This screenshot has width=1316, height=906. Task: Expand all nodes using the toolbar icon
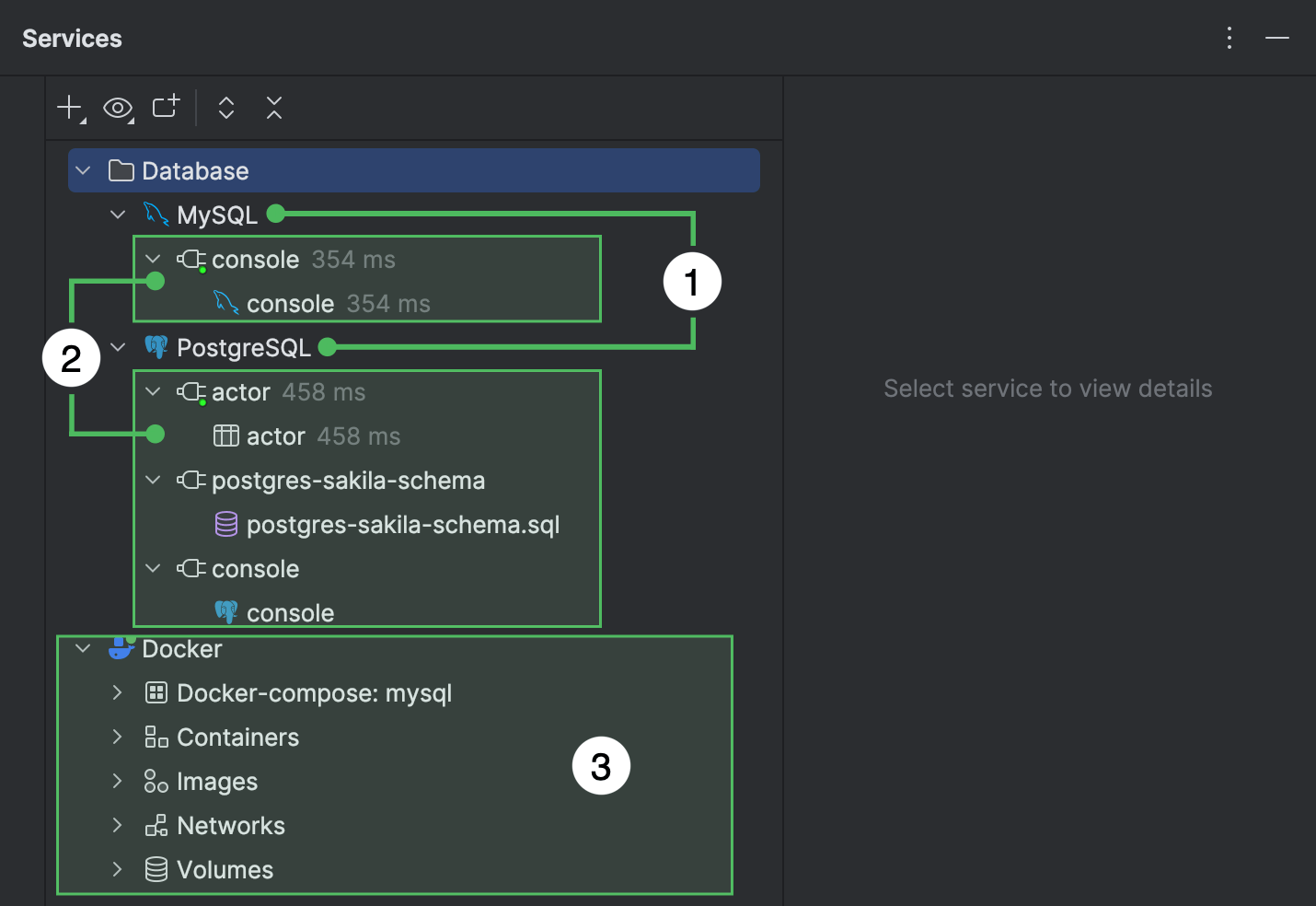click(x=225, y=108)
